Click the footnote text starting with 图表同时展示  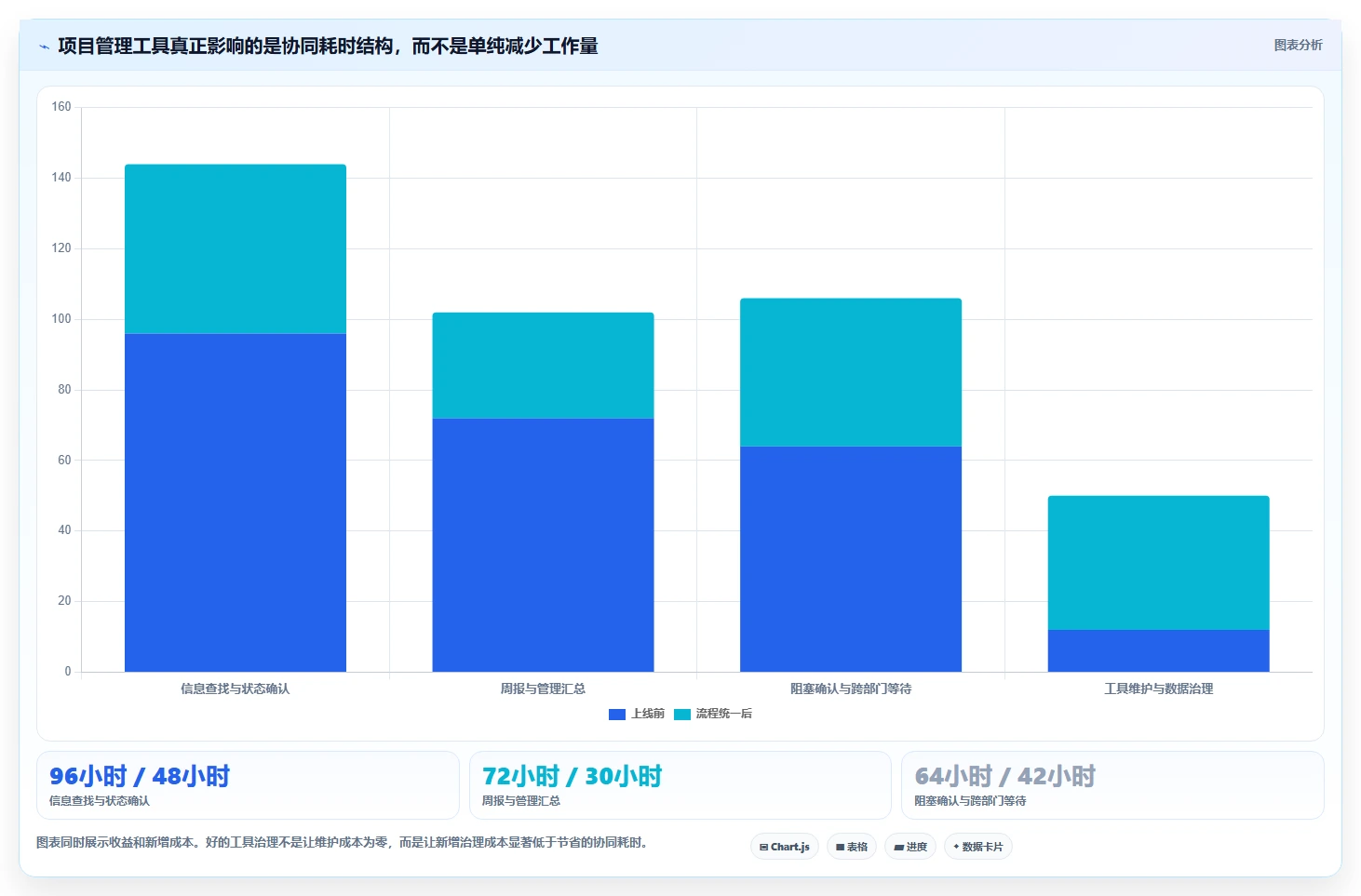343,842
